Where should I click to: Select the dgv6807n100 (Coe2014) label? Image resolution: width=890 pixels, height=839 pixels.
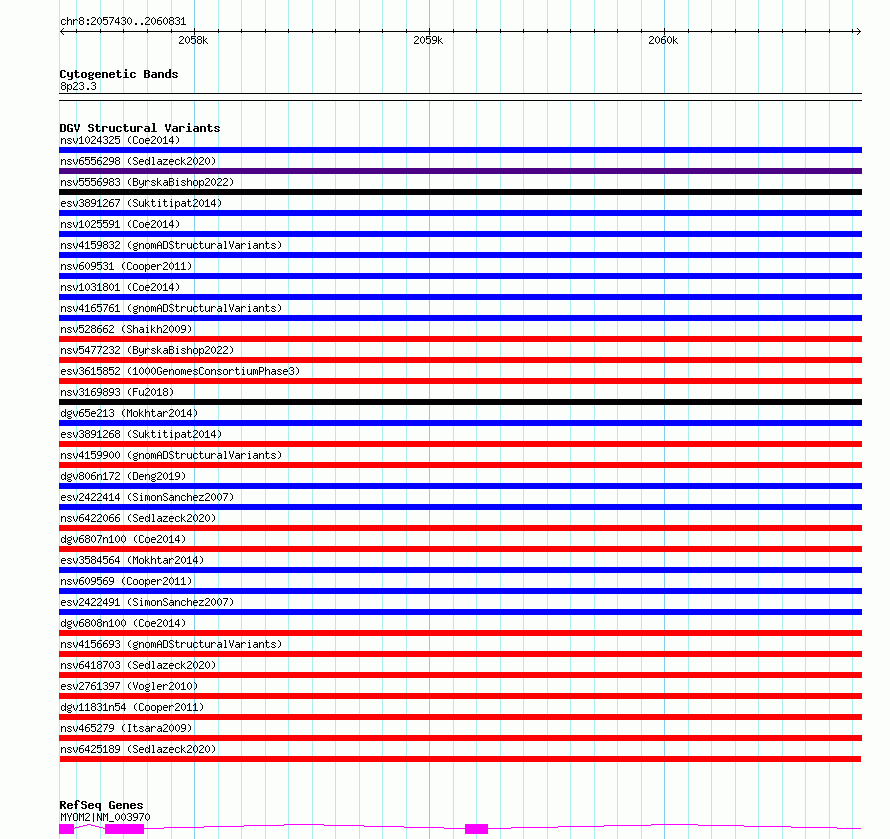coord(123,539)
